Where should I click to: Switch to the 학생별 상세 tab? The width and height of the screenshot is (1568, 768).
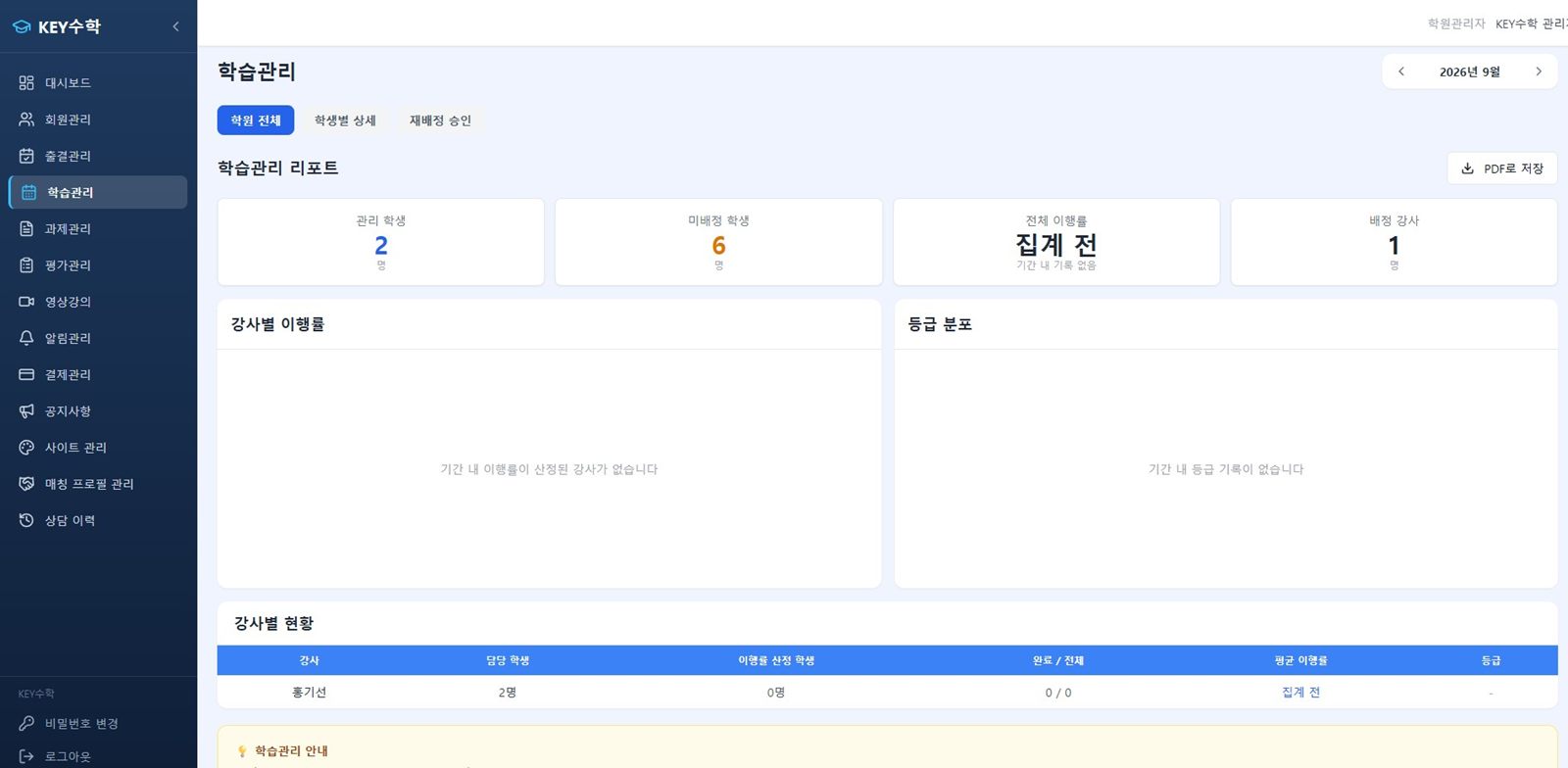point(345,120)
